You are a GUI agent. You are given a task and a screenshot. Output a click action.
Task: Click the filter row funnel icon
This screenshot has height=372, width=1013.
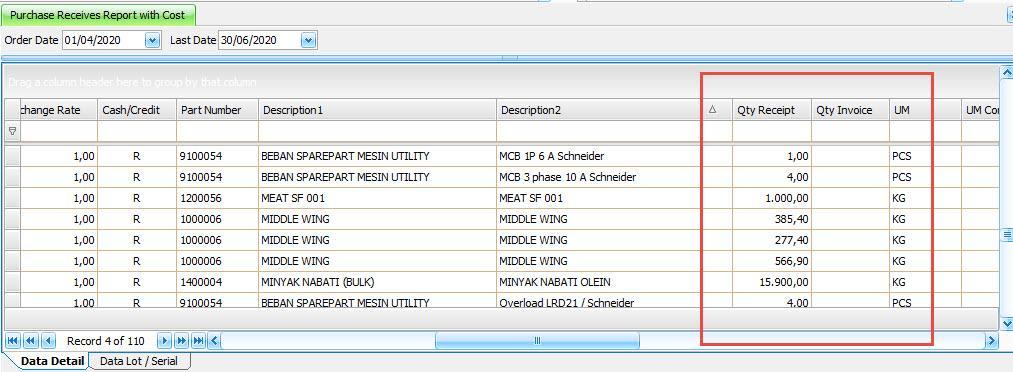pyautogui.click(x=12, y=131)
